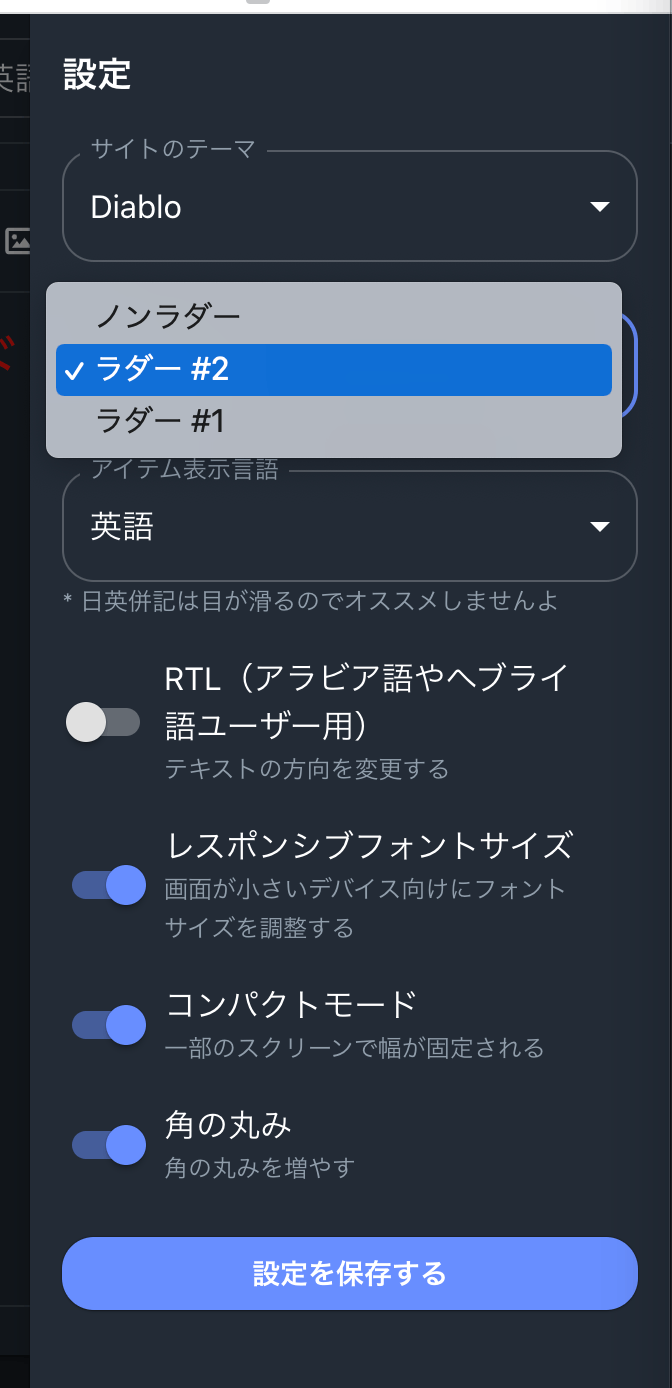The image size is (672, 1388).
Task: Disable the レスポンシブフォントサイズ toggle
Action: pyautogui.click(x=107, y=885)
